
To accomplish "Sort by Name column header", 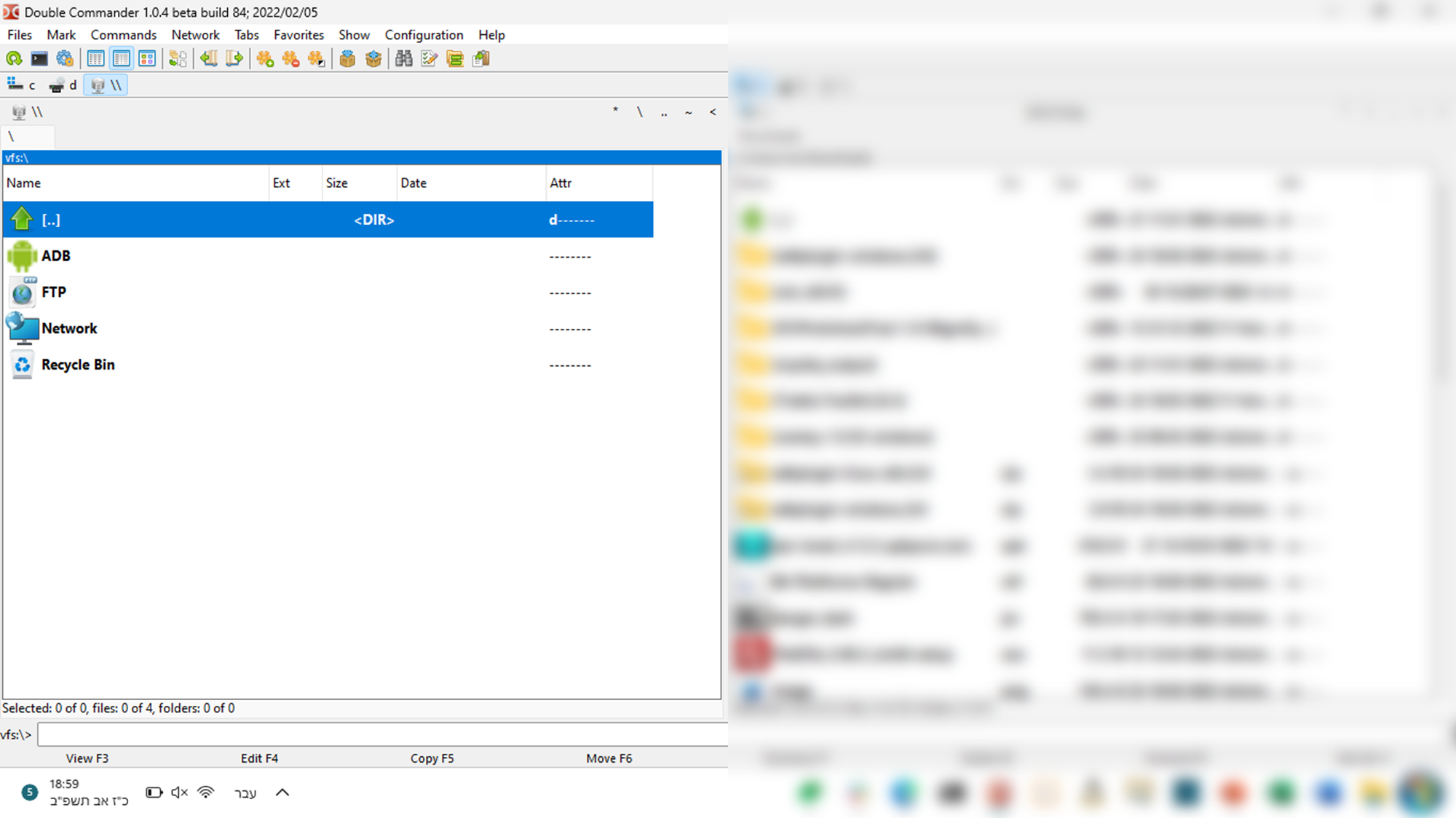I will point(135,183).
